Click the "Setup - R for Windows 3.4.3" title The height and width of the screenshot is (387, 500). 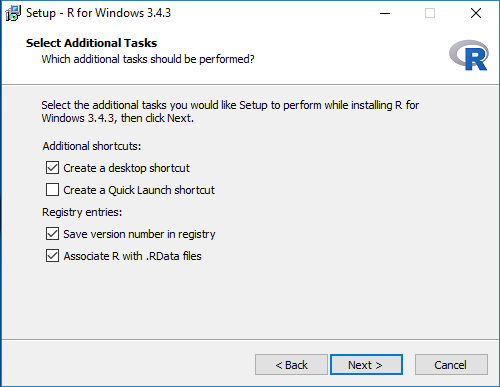pos(98,13)
